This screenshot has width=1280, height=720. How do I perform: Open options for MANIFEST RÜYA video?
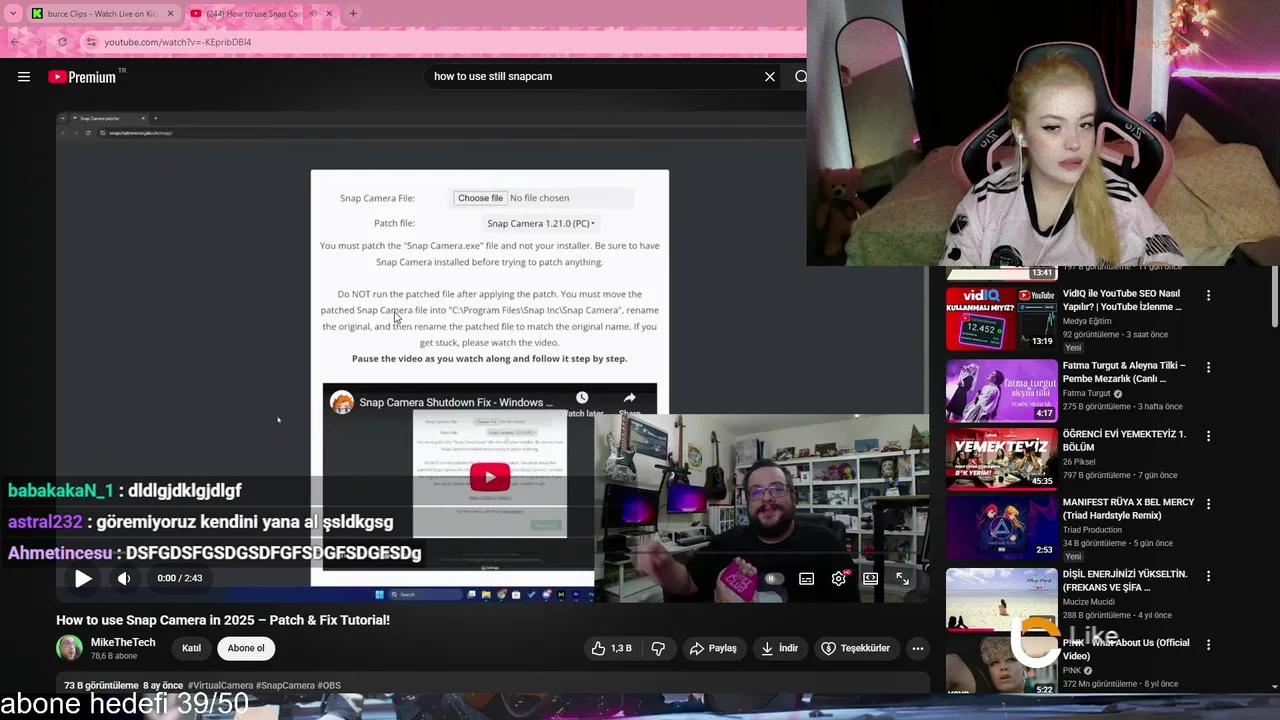[1208, 504]
